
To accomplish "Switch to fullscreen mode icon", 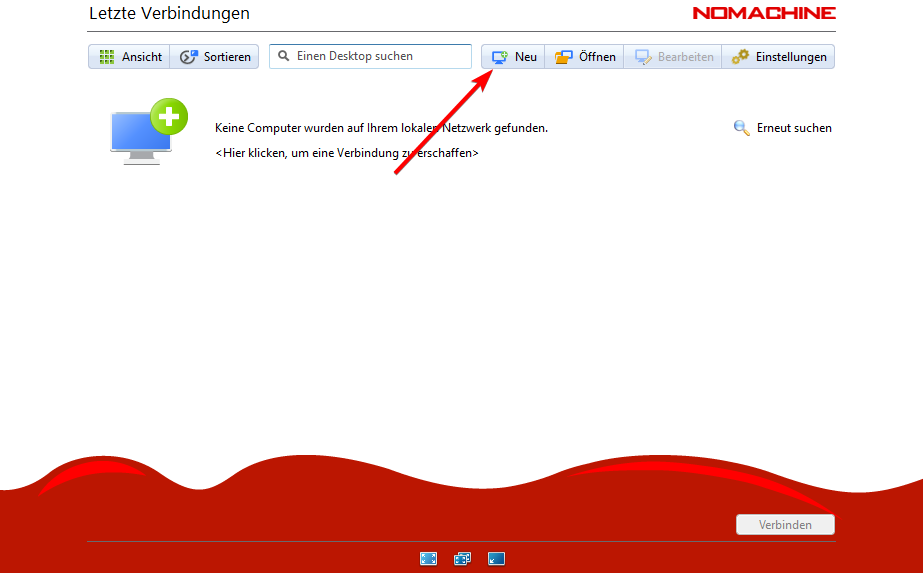I will pyautogui.click(x=428, y=559).
